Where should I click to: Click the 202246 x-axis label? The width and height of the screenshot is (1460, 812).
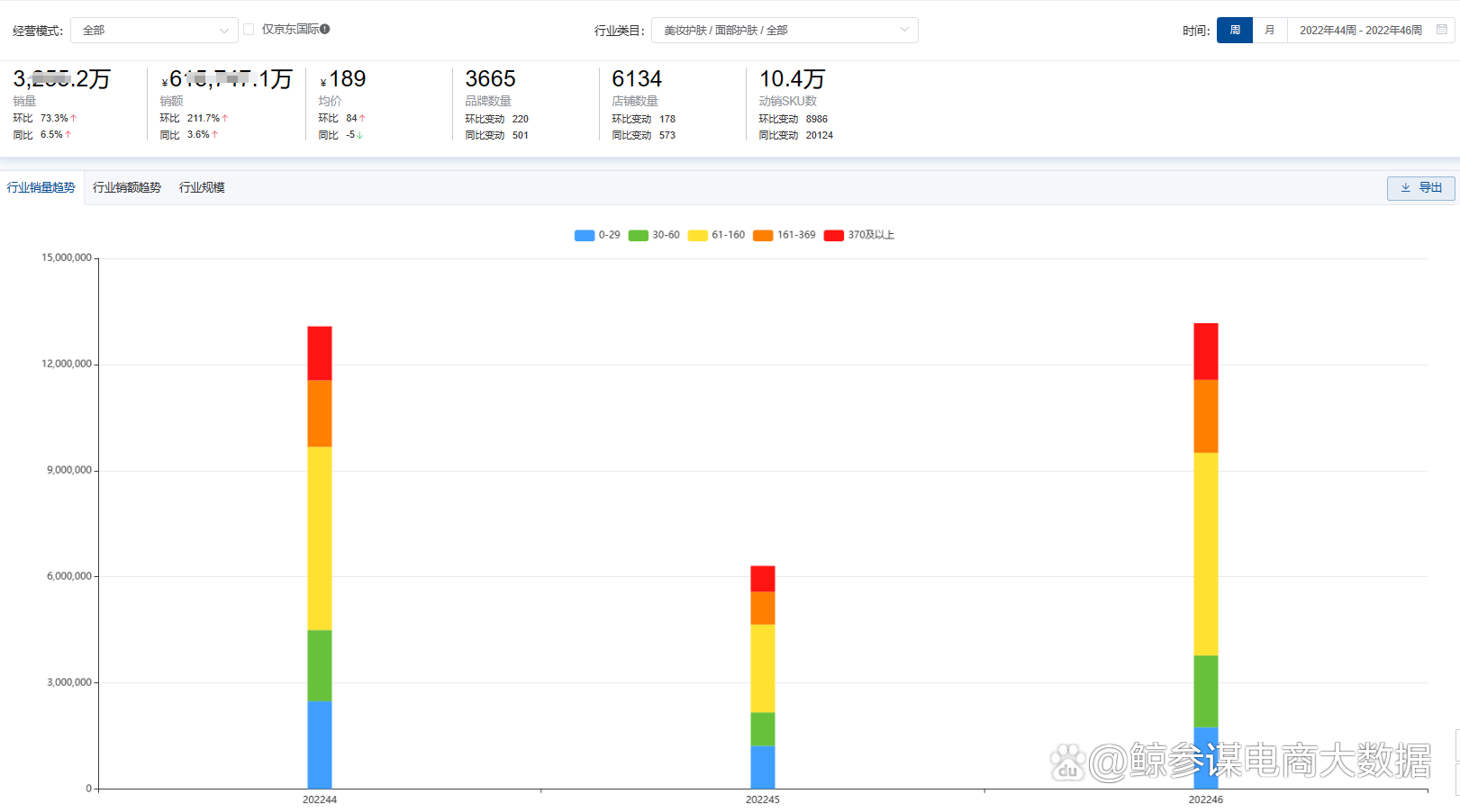tap(1206, 799)
